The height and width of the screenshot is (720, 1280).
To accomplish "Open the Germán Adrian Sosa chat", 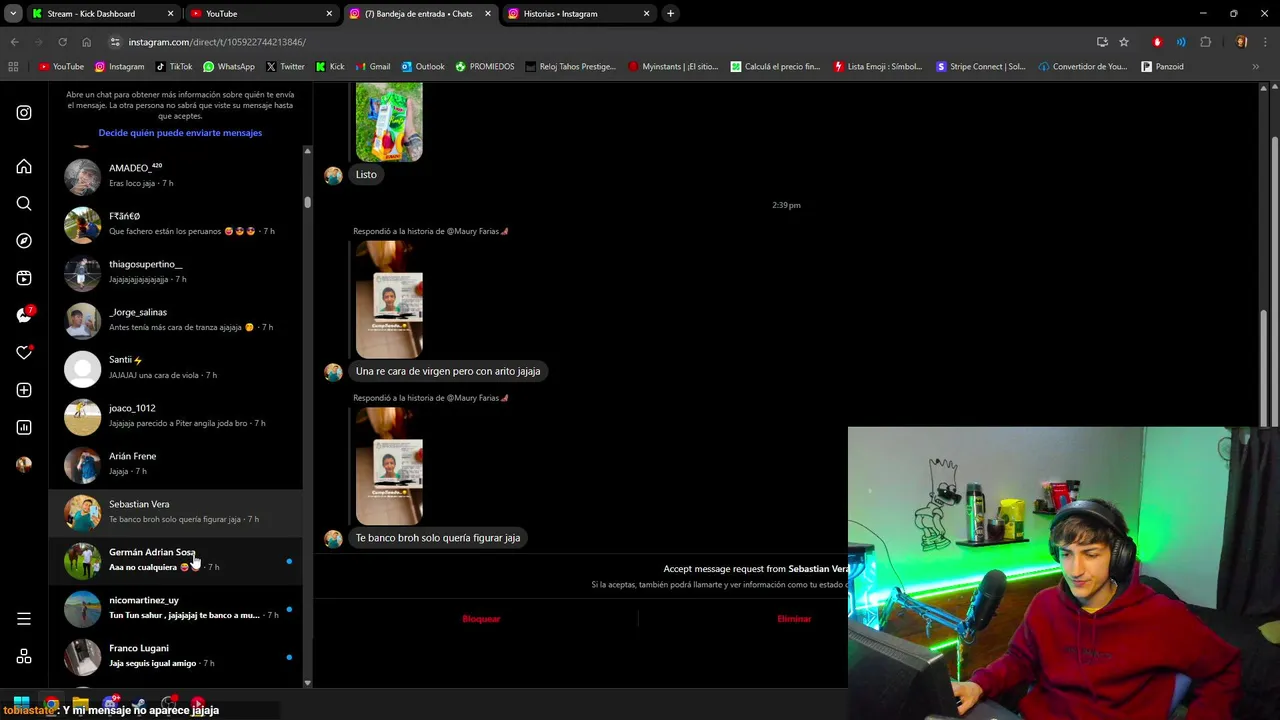I will click(x=176, y=560).
